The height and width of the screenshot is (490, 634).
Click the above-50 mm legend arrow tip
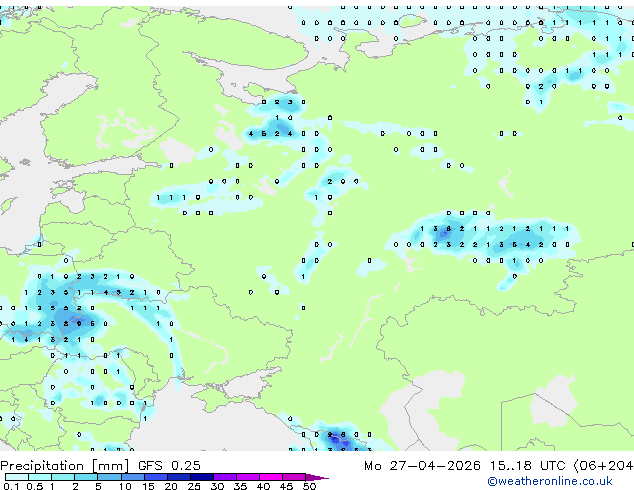click(x=317, y=477)
